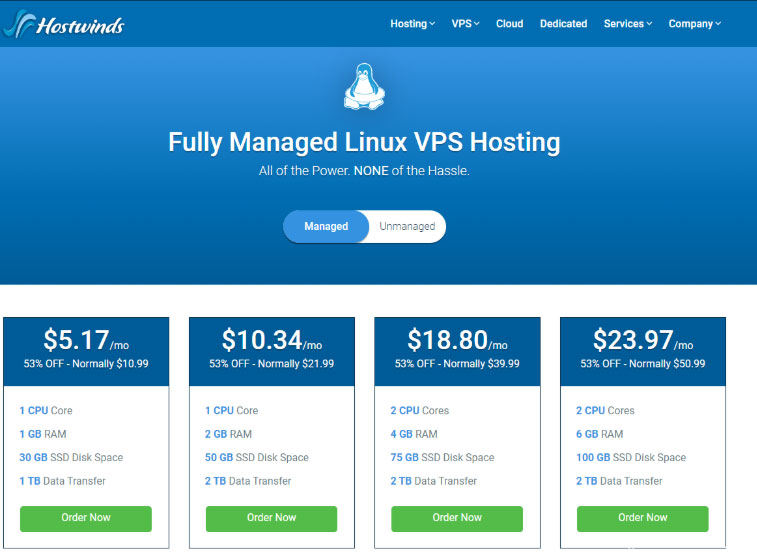
Task: Click the $23.97/mo price header
Action: [642, 342]
